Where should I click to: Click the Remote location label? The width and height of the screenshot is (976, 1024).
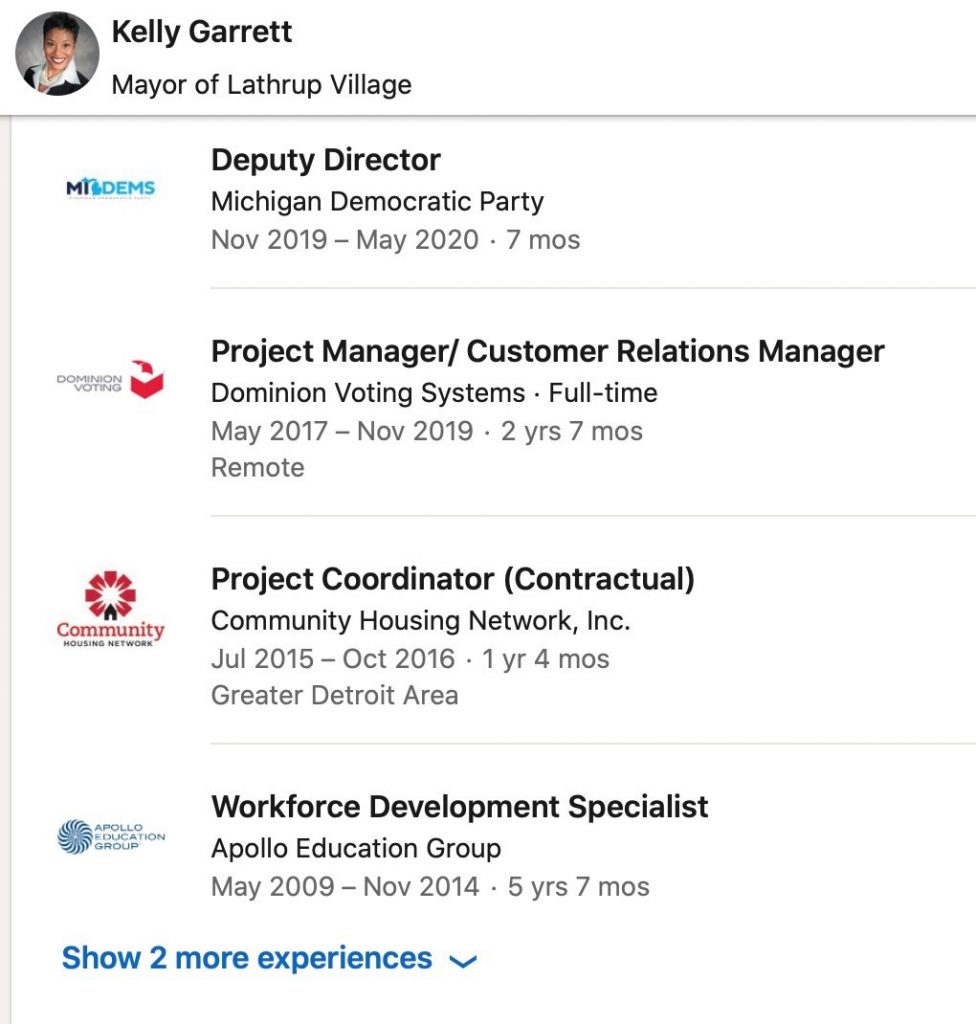tap(257, 467)
